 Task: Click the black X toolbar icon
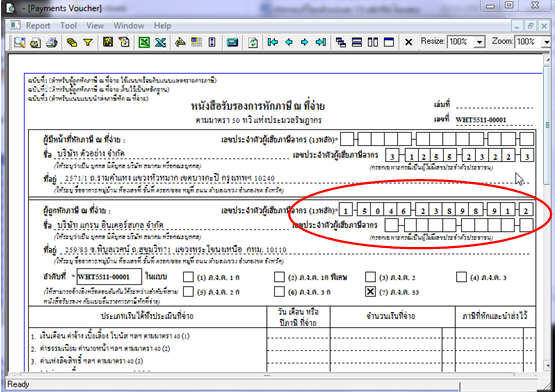click(x=408, y=42)
